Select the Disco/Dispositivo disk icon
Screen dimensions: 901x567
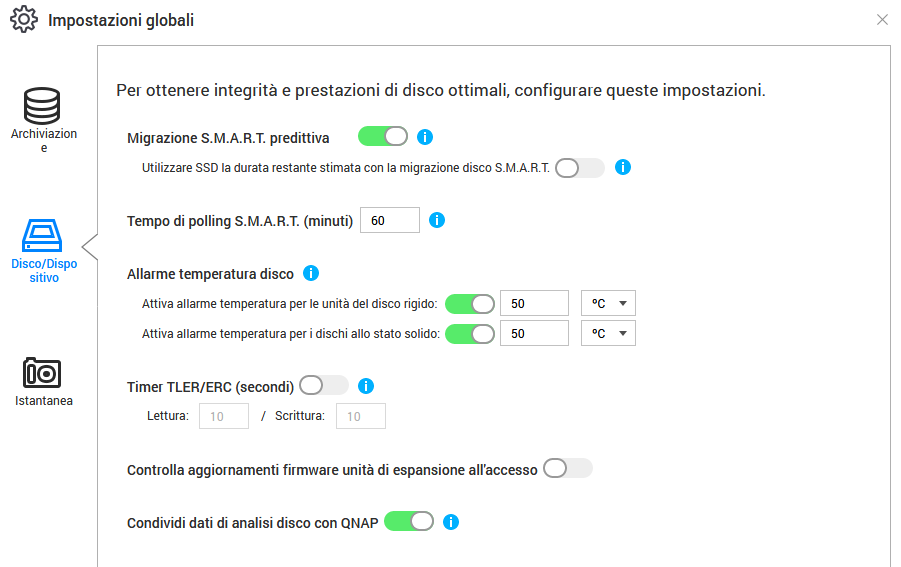click(43, 237)
